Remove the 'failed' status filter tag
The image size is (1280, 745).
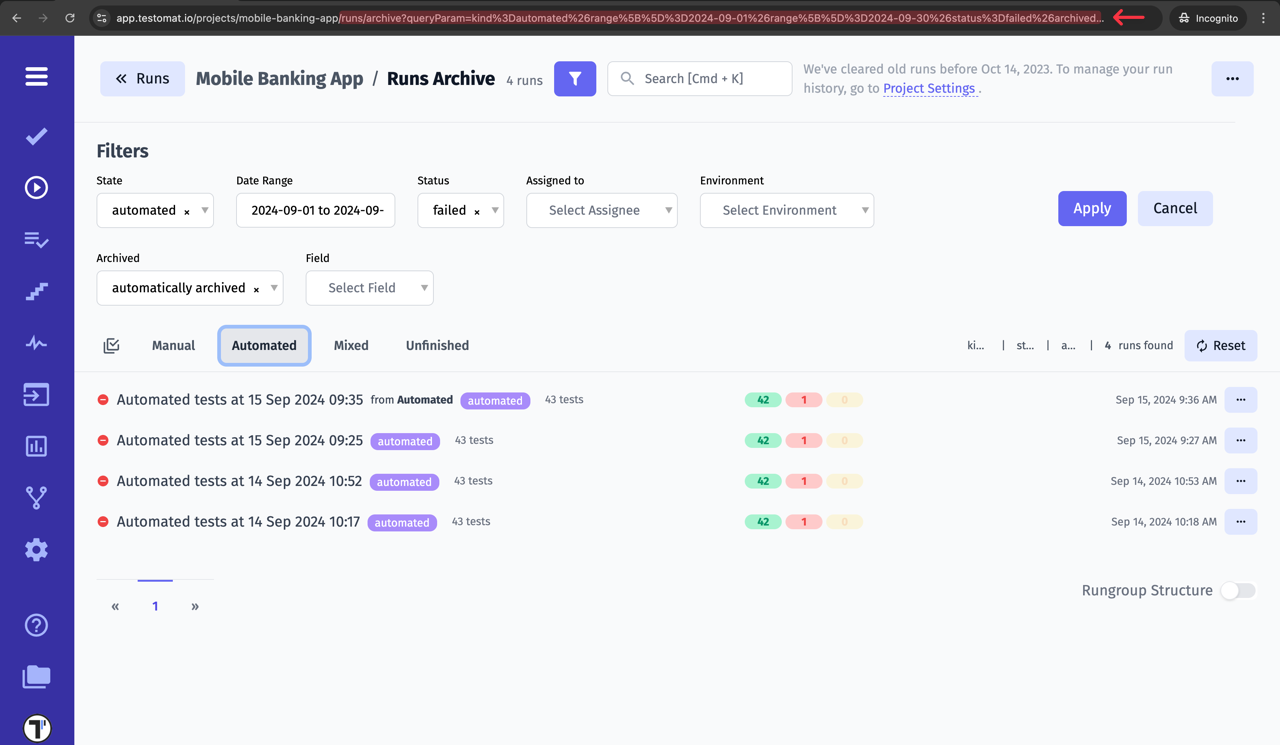(477, 212)
